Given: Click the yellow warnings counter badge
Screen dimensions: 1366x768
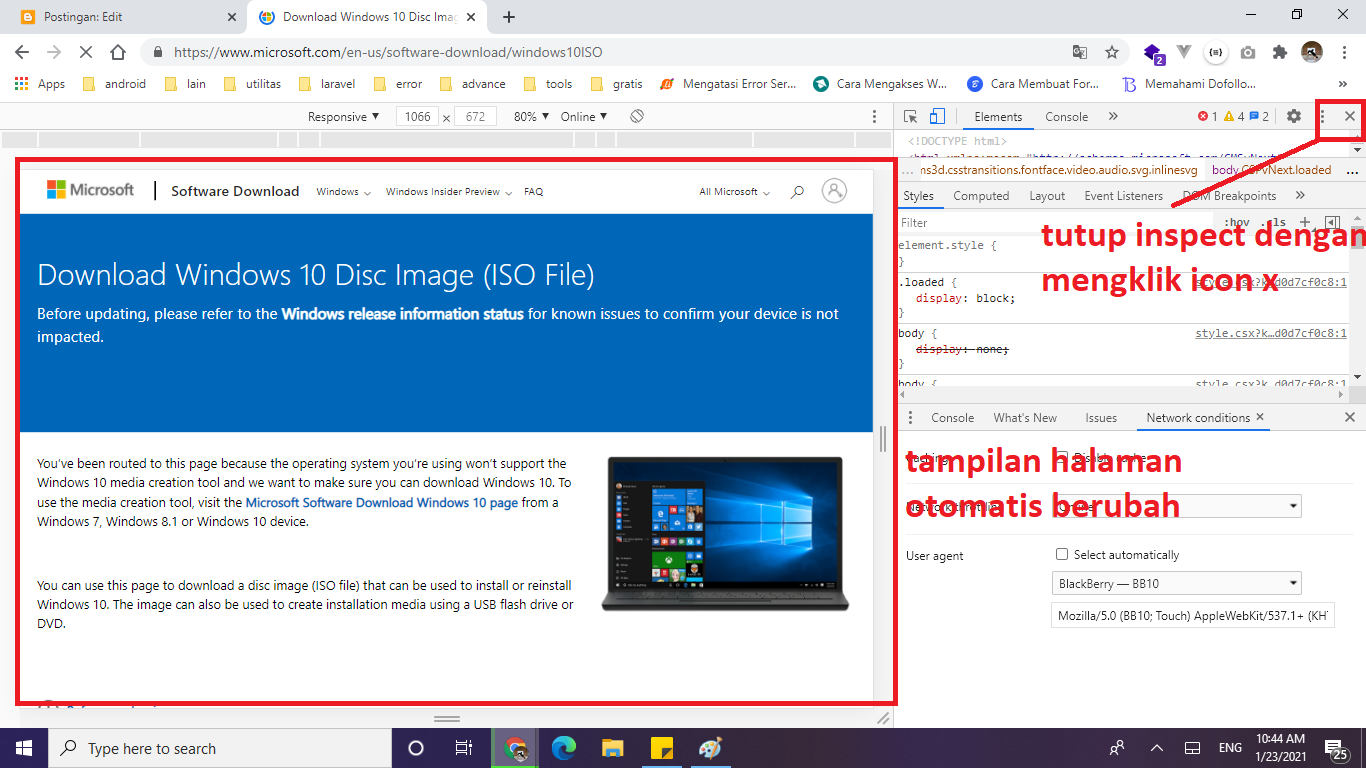Looking at the screenshot, I should coord(1233,116).
